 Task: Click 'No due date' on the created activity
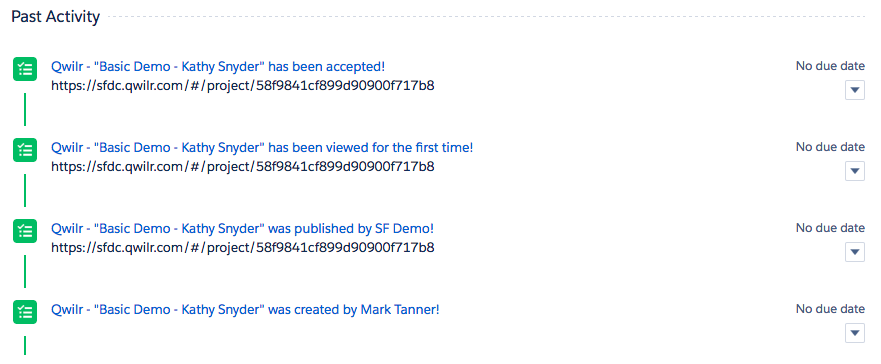pyautogui.click(x=830, y=309)
